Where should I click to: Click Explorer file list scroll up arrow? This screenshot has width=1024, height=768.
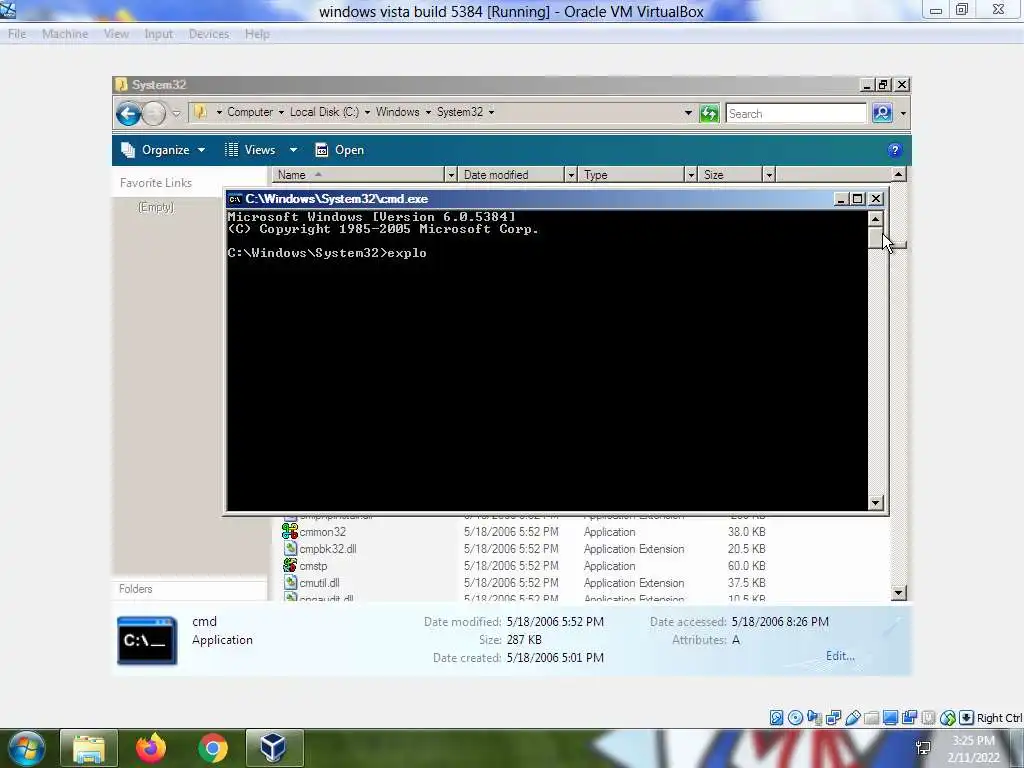pyautogui.click(x=899, y=174)
